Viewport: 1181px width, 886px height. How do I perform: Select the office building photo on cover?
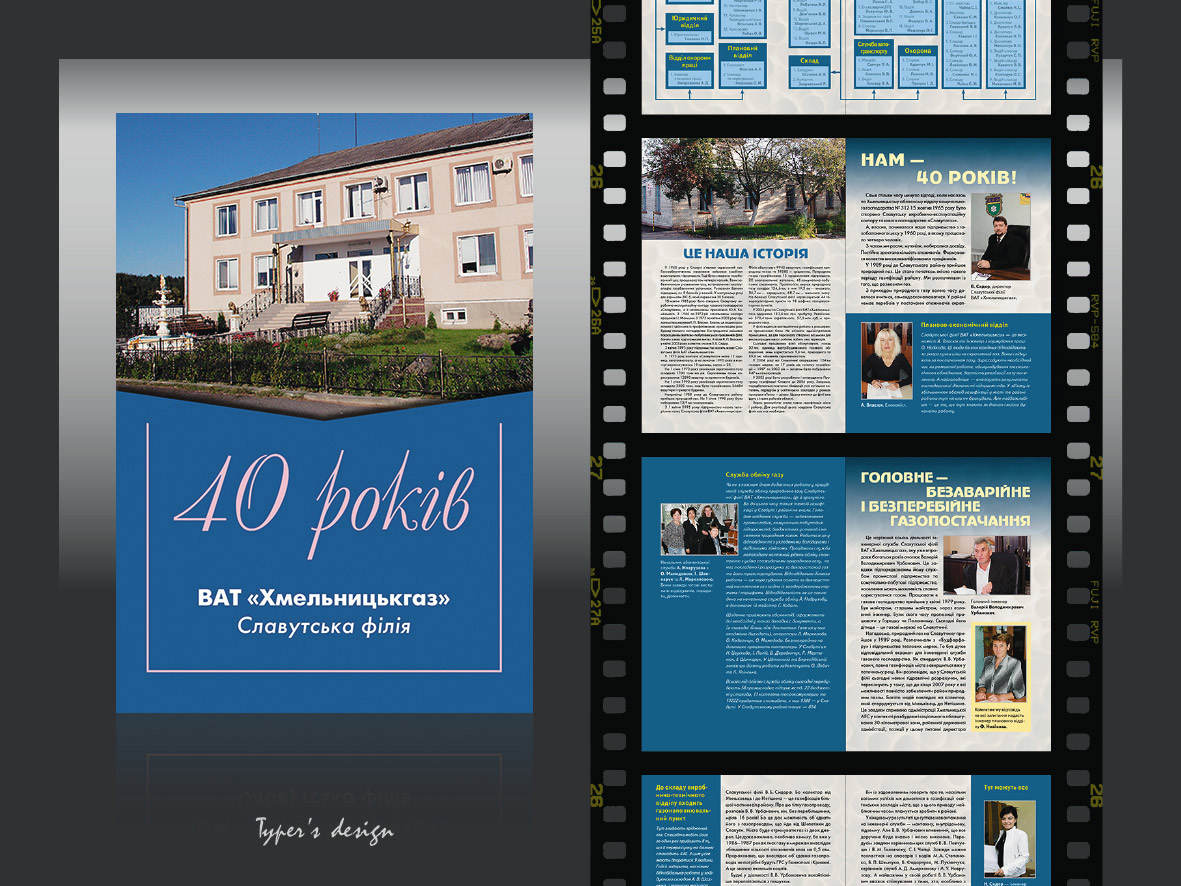coord(325,264)
